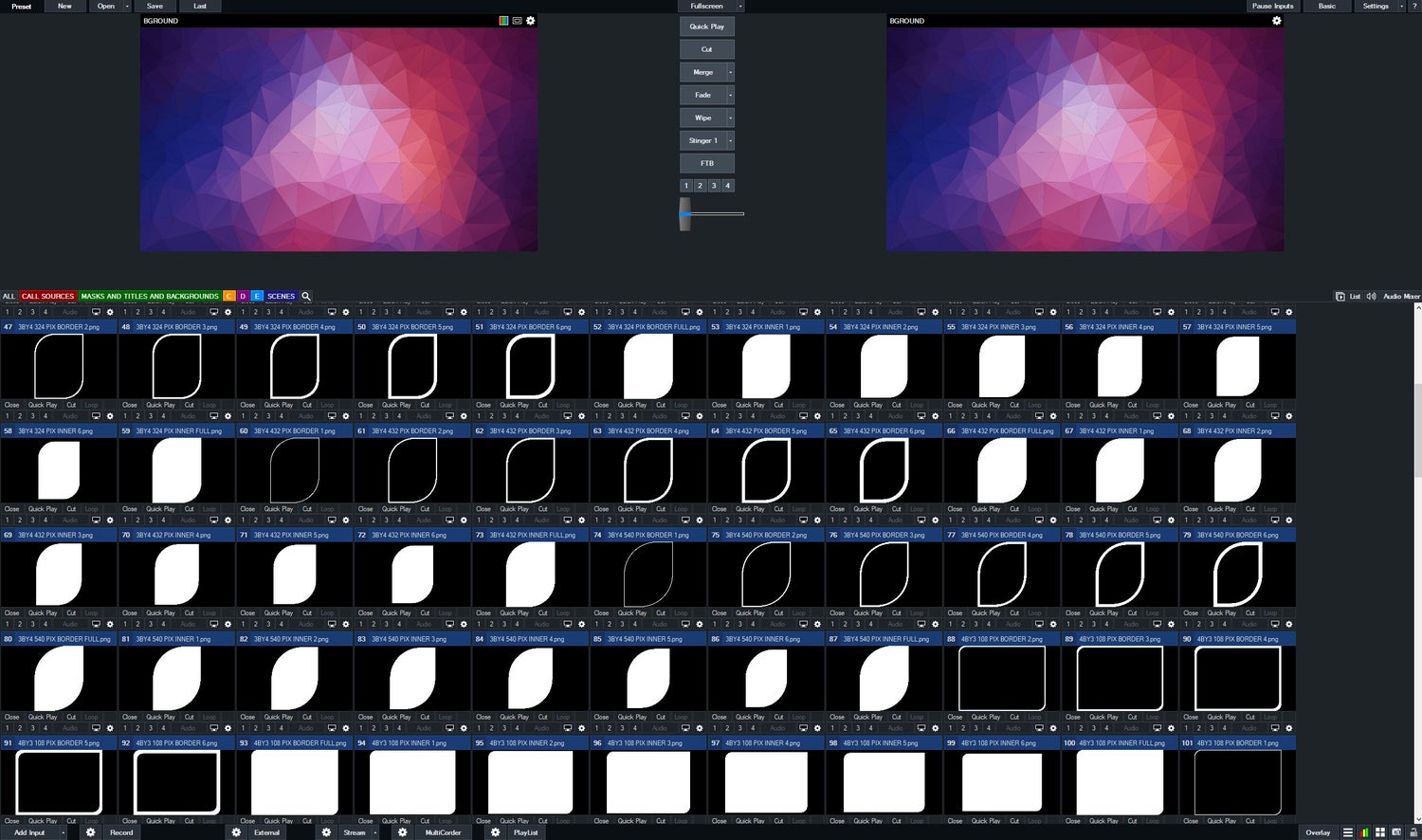The image size is (1422, 840).
Task: Toggle Audio Mixer panel
Action: click(x=1400, y=297)
